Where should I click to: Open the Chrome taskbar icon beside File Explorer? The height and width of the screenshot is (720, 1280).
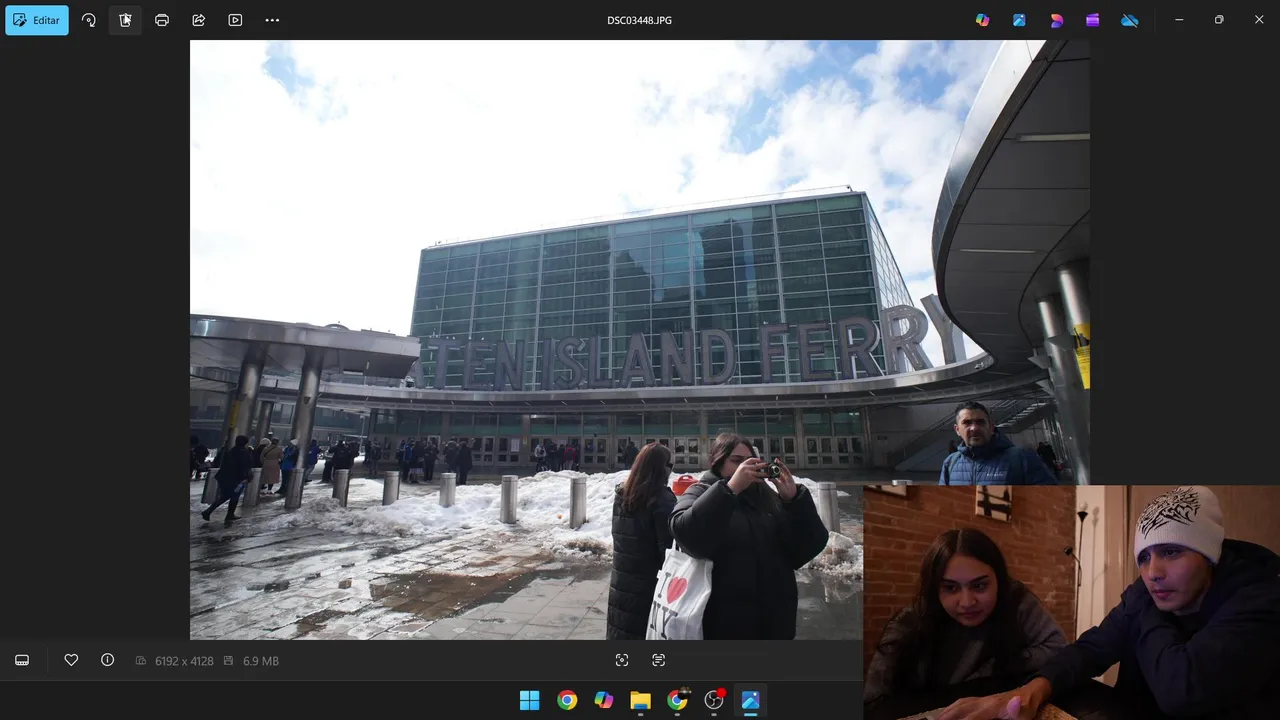click(x=678, y=700)
